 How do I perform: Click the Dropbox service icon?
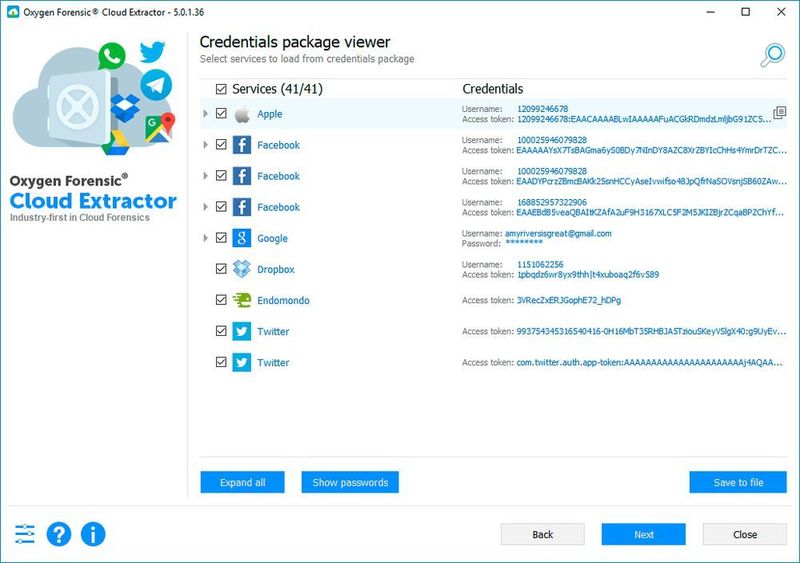[242, 269]
